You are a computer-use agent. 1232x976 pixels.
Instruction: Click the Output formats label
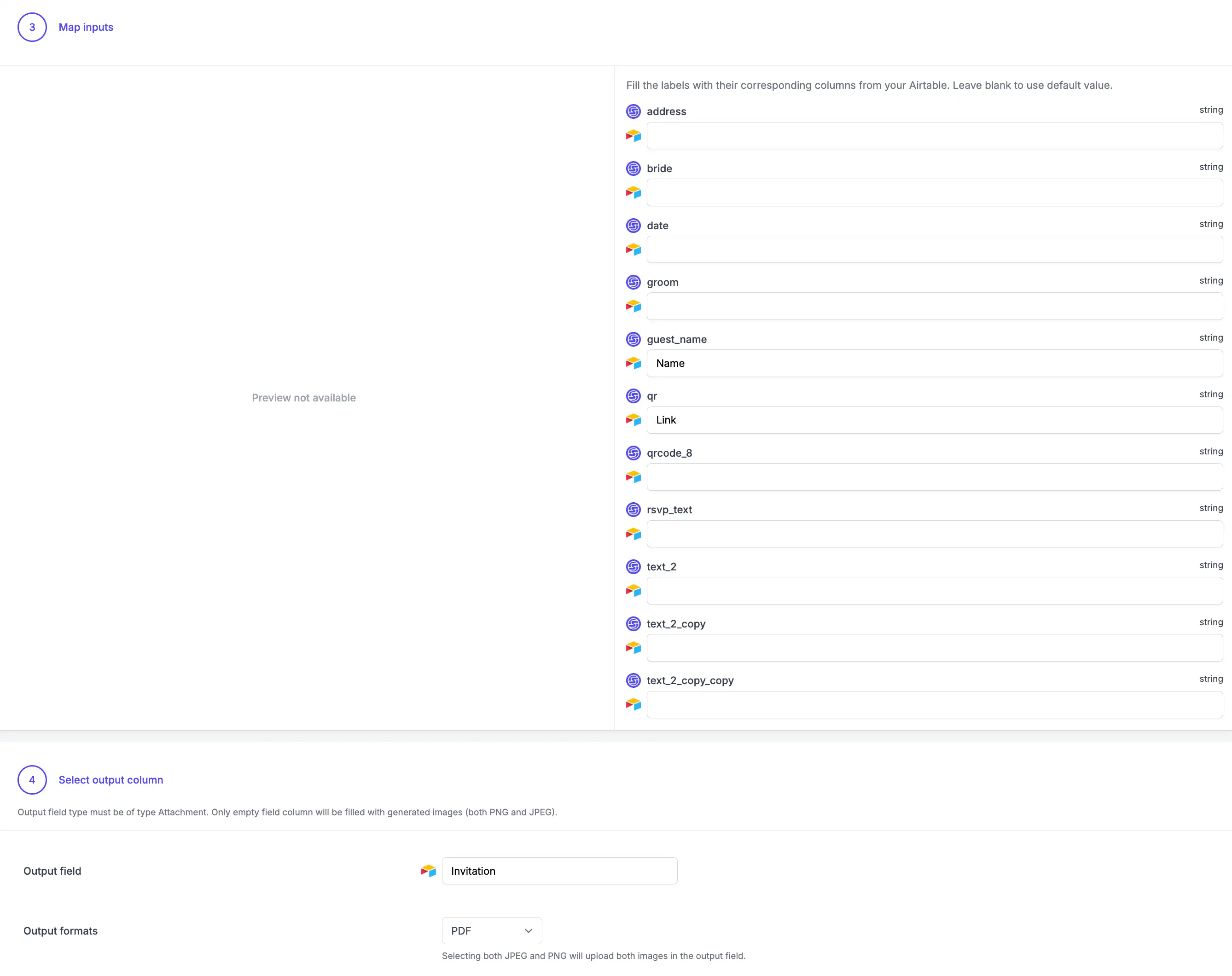(61, 931)
